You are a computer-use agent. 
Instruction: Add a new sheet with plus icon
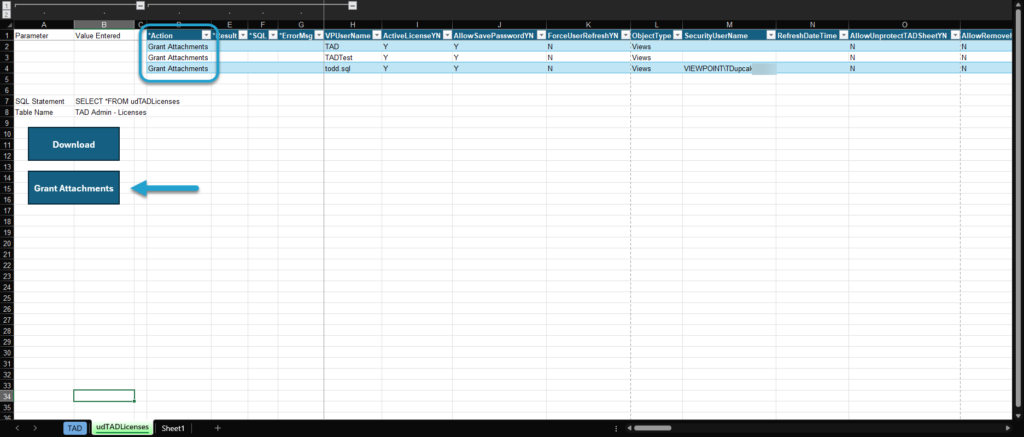pos(217,428)
